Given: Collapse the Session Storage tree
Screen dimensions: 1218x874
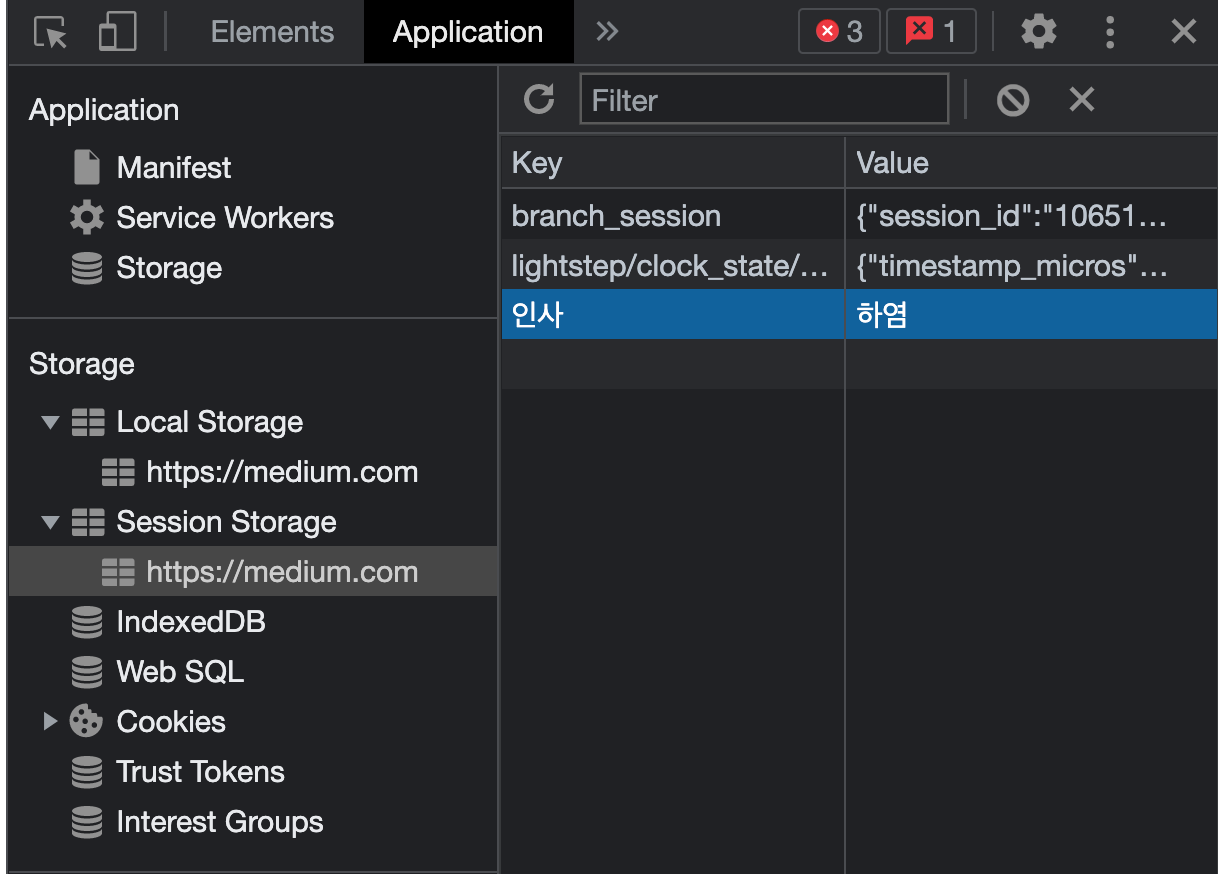Looking at the screenshot, I should tap(50, 522).
